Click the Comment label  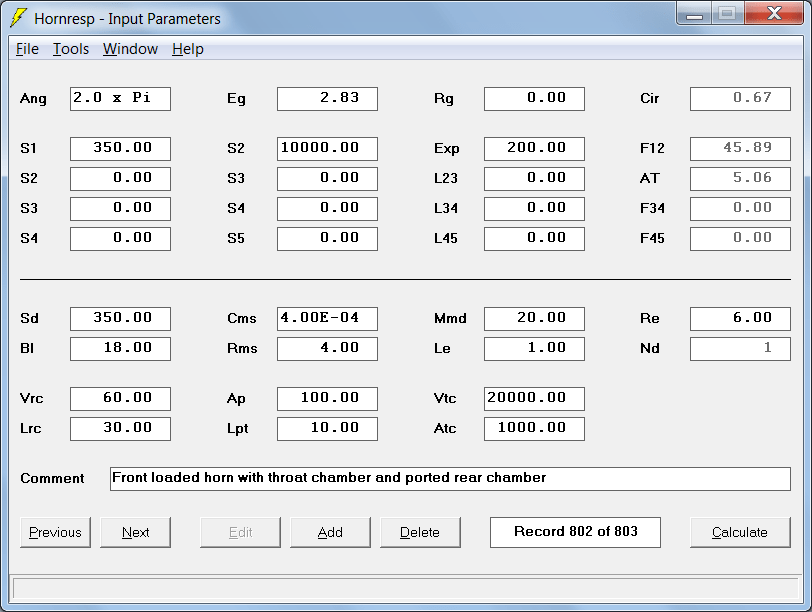point(52,478)
